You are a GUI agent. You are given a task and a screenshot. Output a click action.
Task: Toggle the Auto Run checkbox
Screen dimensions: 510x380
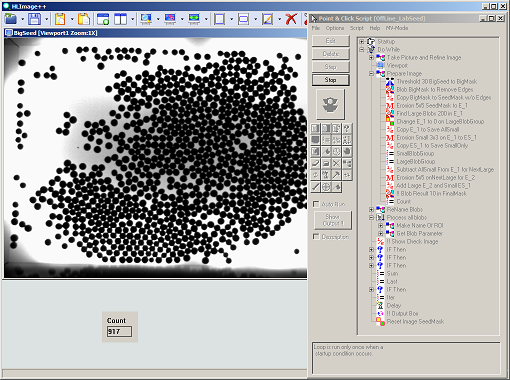click(316, 204)
